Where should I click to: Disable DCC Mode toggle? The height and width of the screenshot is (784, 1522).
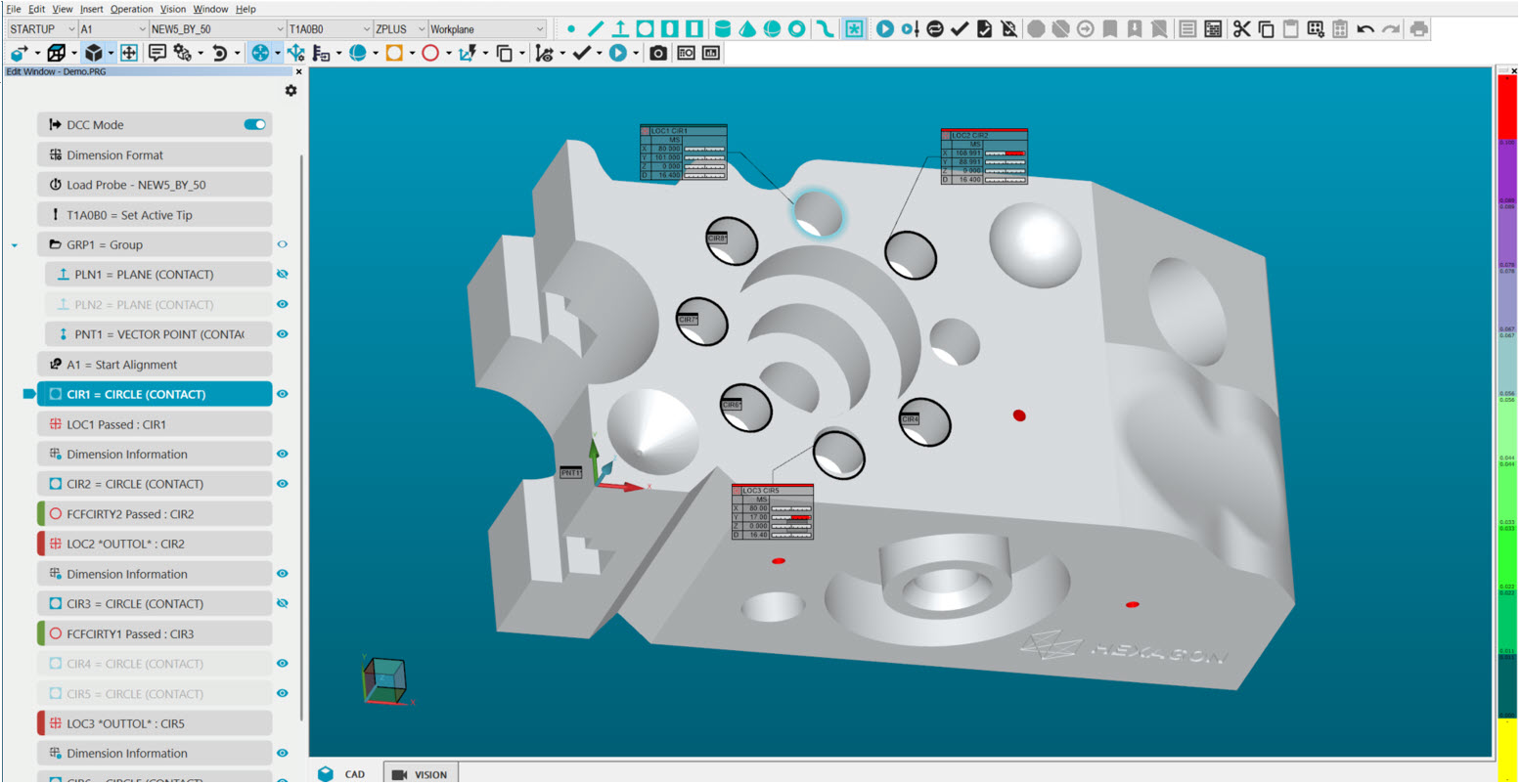[254, 124]
